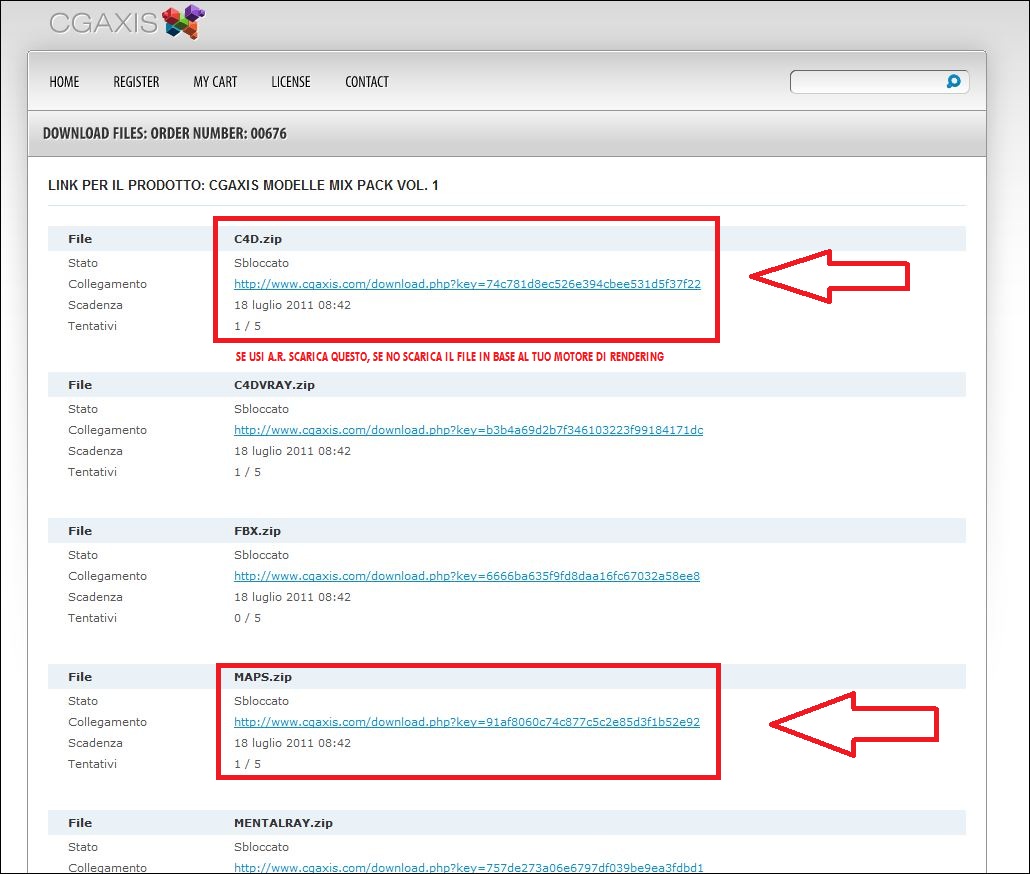Click the C4D.zip attempts value 1 / 5
This screenshot has height=874, width=1030.
[x=247, y=326]
